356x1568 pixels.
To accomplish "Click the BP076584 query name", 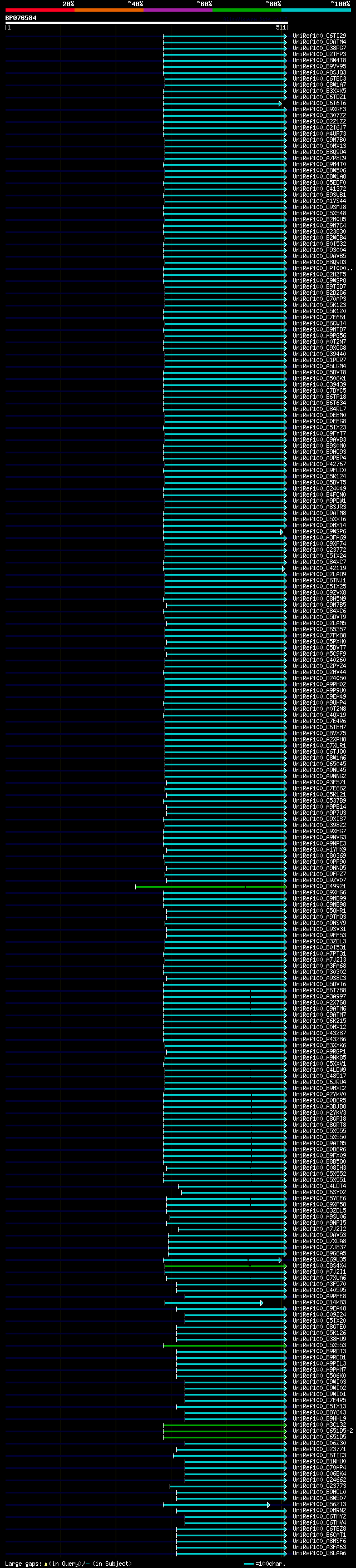I will 21,18.
